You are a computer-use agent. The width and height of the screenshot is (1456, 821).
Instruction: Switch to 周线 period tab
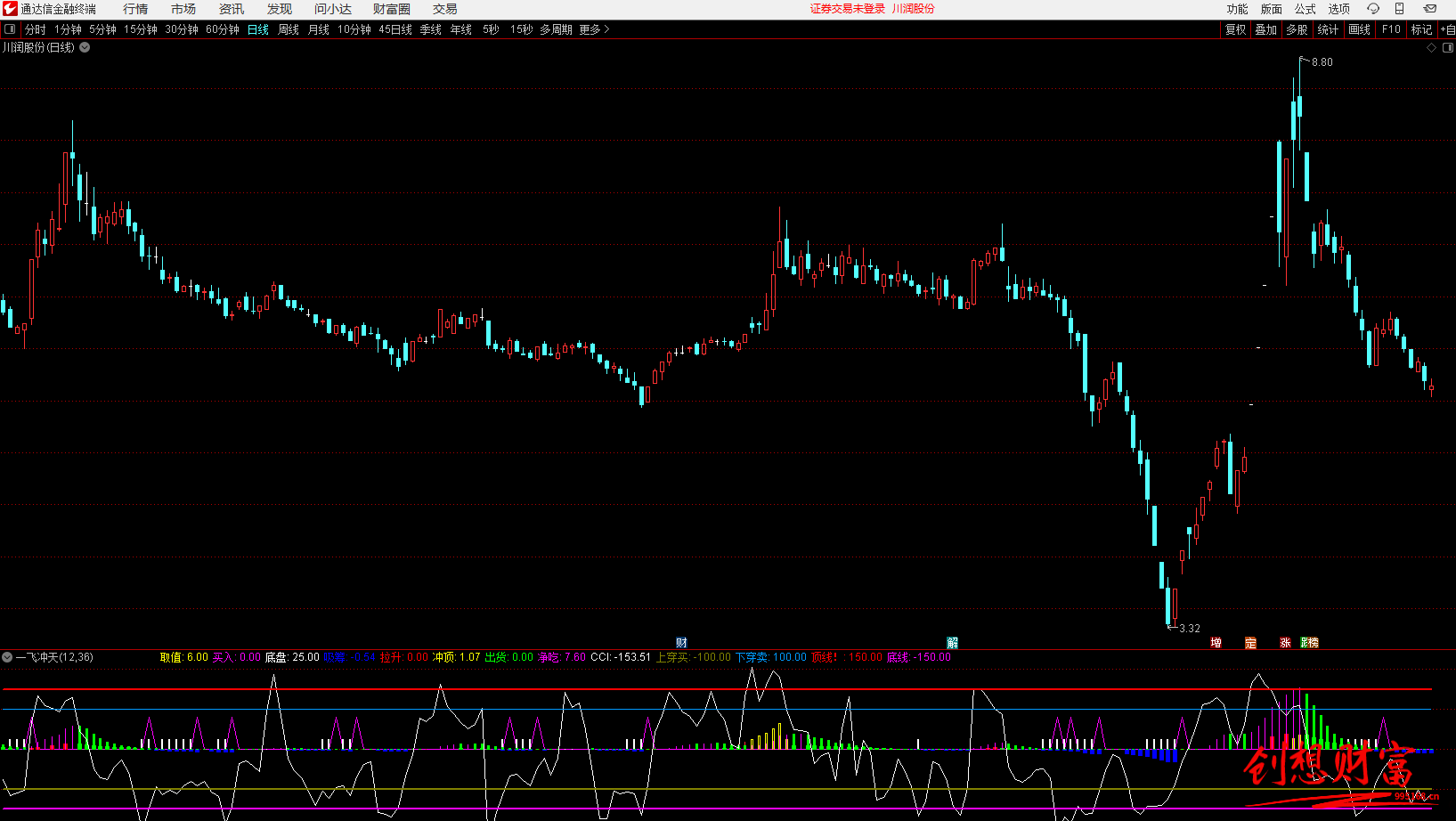[289, 29]
